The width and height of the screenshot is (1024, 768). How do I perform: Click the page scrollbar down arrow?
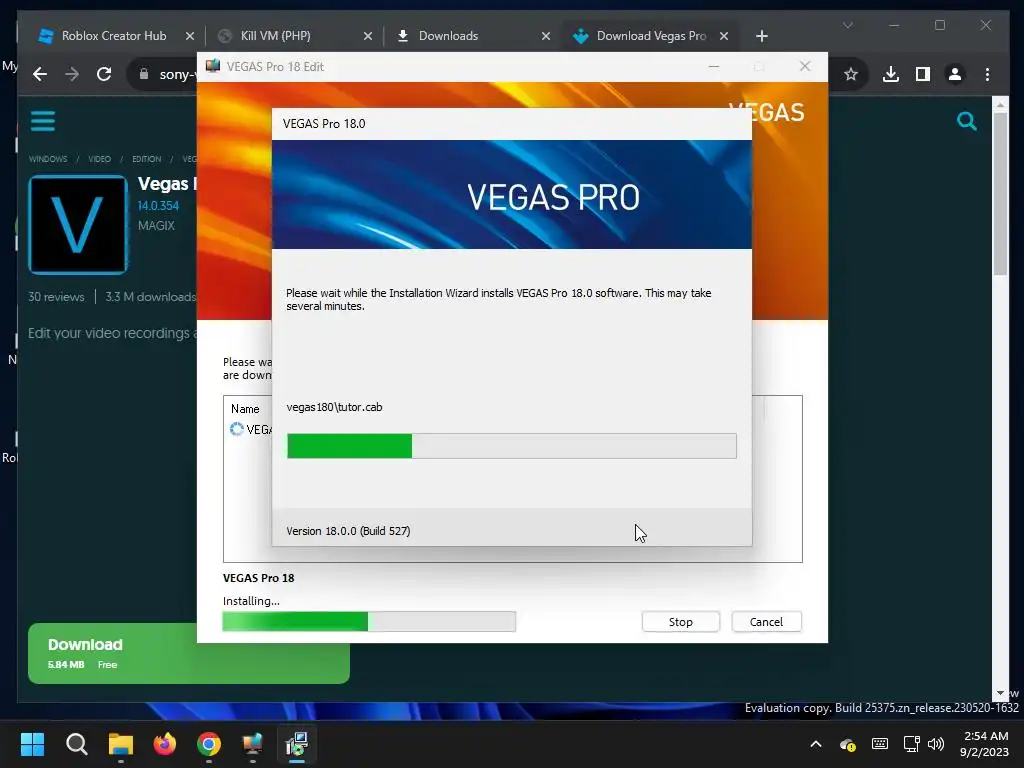(1000, 694)
